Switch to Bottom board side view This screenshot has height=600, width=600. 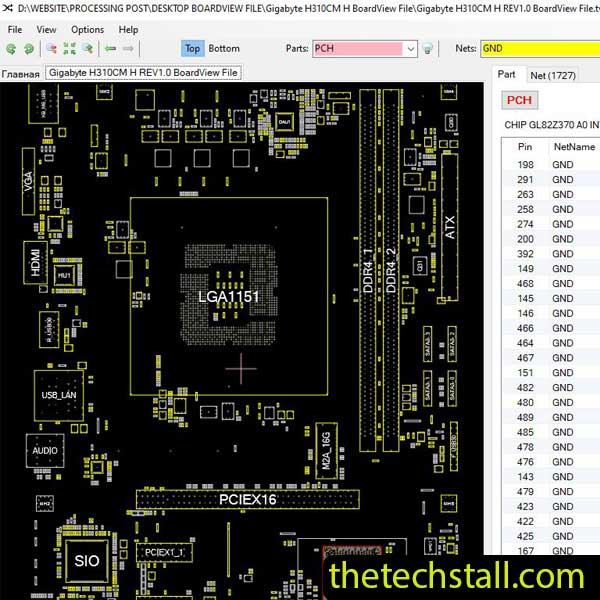[x=224, y=48]
